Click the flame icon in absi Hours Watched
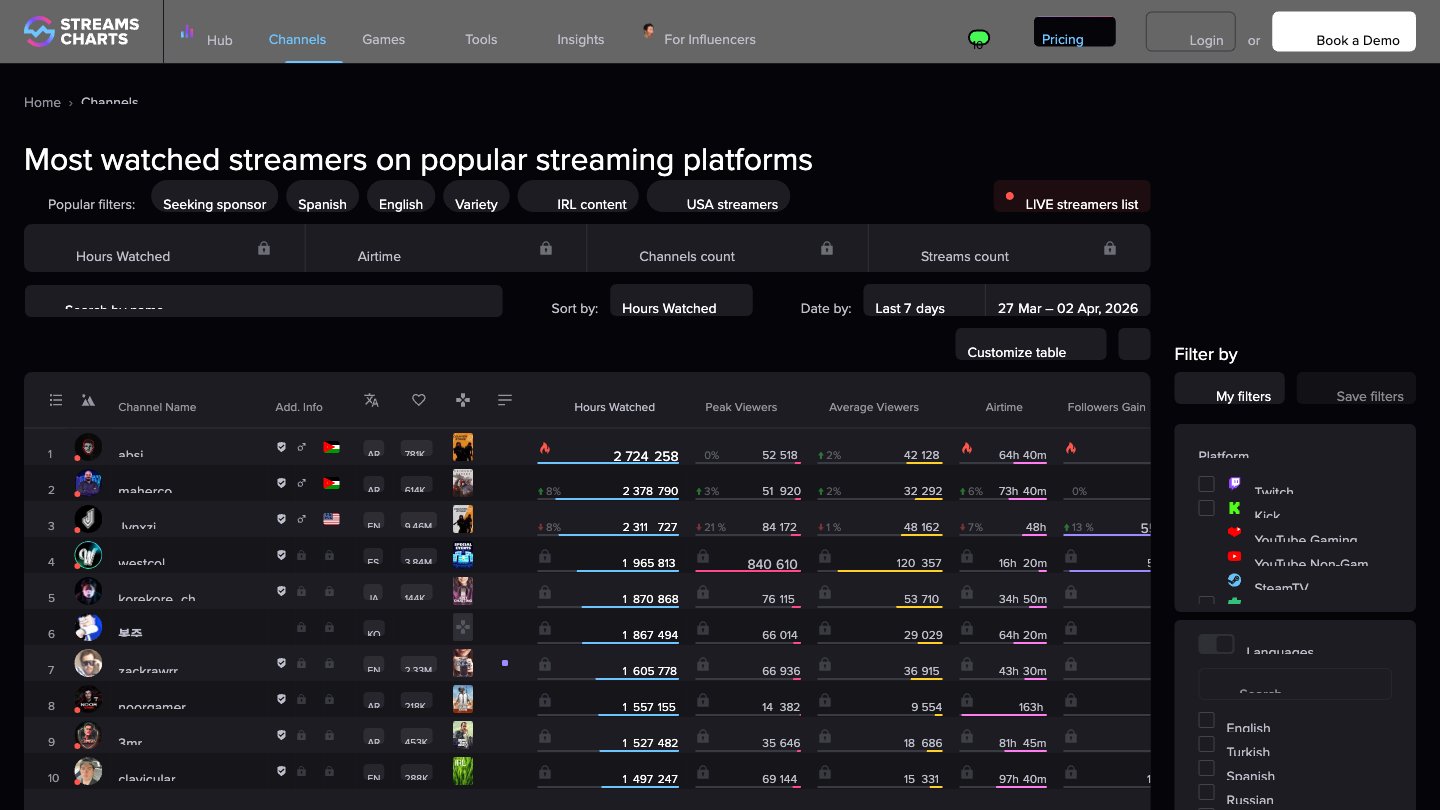The width and height of the screenshot is (1440, 810). [545, 448]
